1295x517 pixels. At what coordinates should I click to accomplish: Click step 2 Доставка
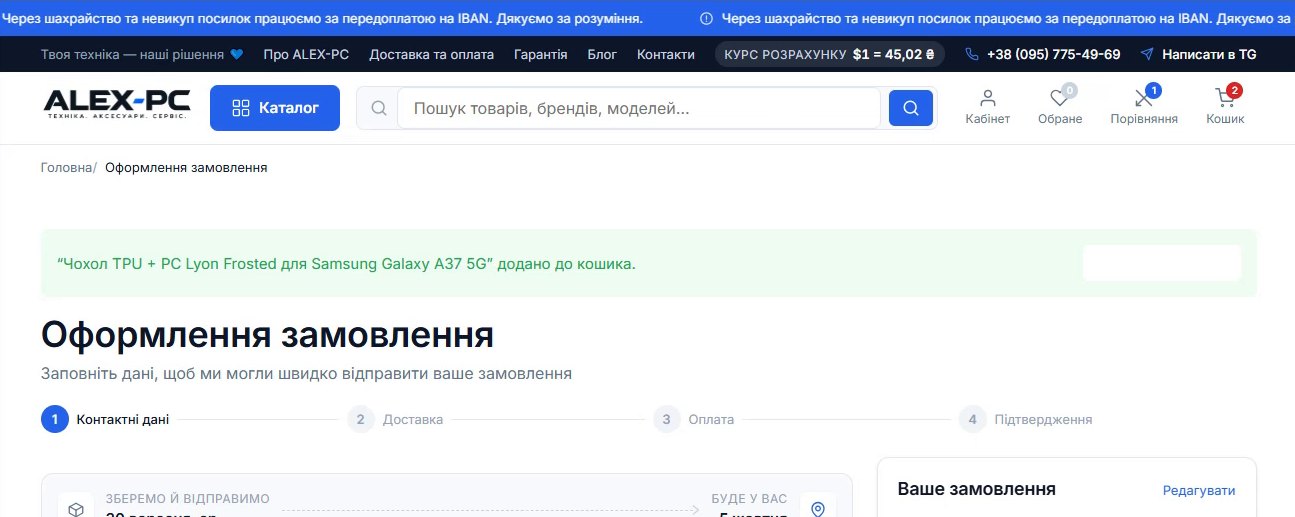395,419
